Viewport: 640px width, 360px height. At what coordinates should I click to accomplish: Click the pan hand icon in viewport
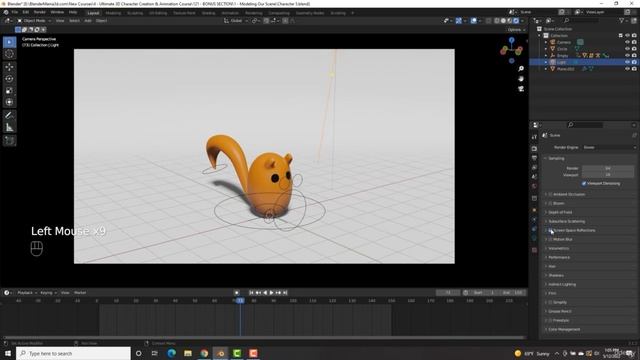tap(521, 79)
